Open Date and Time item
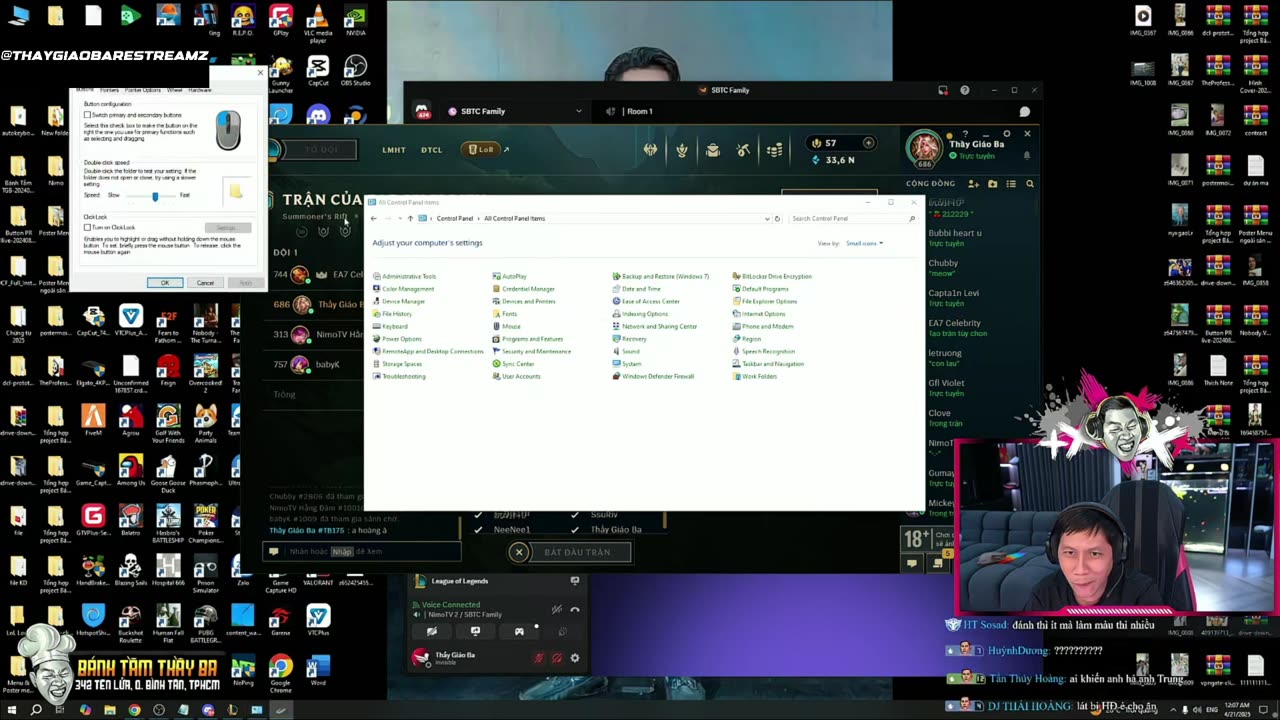Image resolution: width=1280 pixels, height=720 pixels. pos(636,289)
